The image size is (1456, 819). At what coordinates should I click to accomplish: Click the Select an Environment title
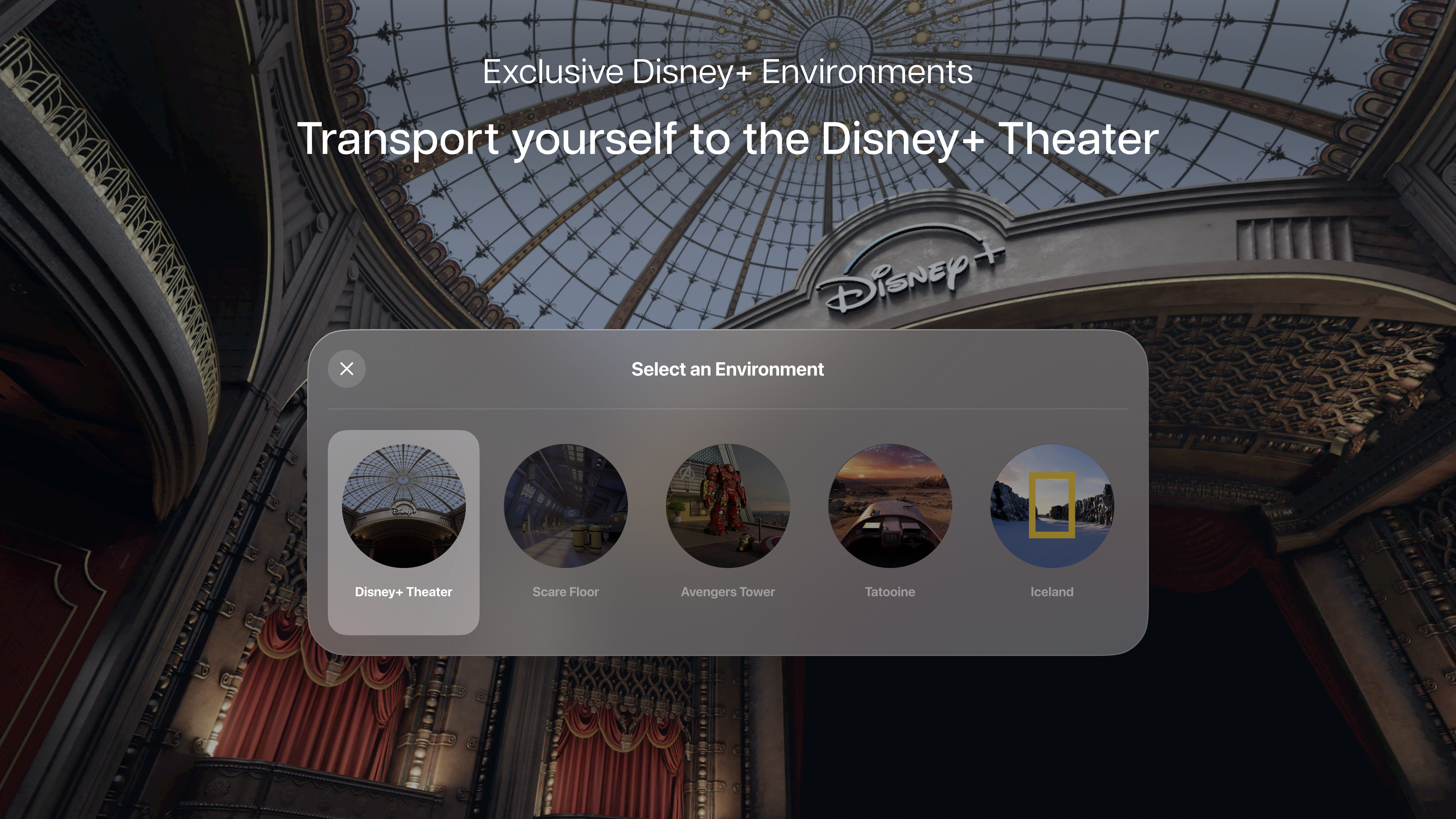[x=728, y=369]
